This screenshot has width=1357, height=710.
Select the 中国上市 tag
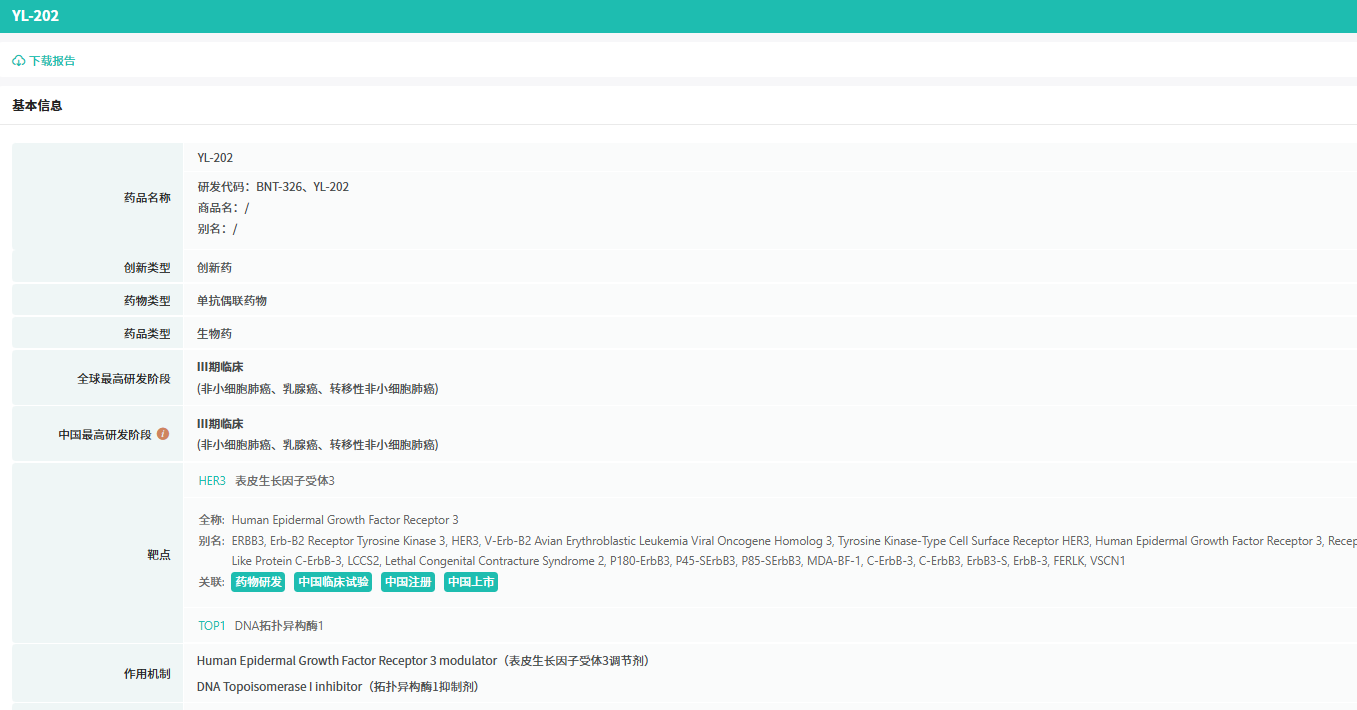pos(471,582)
